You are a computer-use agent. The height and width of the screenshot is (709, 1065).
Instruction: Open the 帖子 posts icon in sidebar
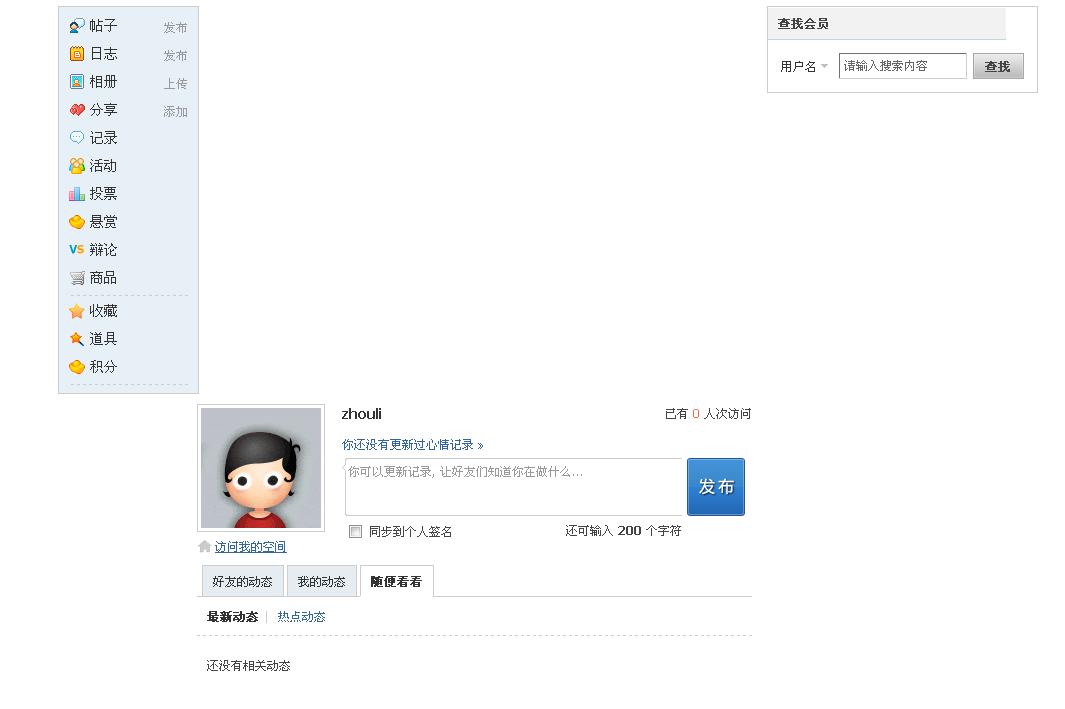77,26
